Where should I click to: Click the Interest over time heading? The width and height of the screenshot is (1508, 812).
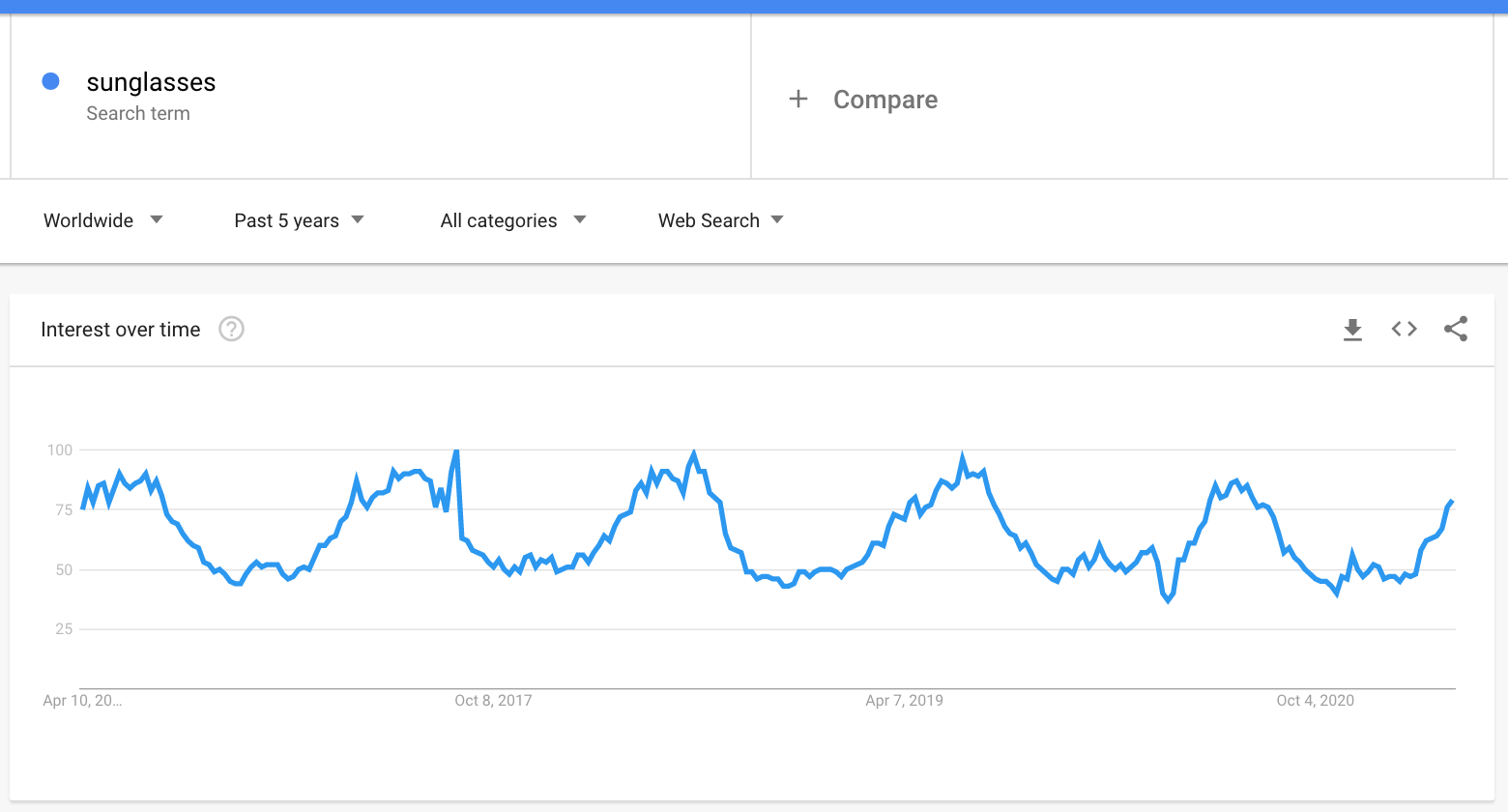point(121,330)
